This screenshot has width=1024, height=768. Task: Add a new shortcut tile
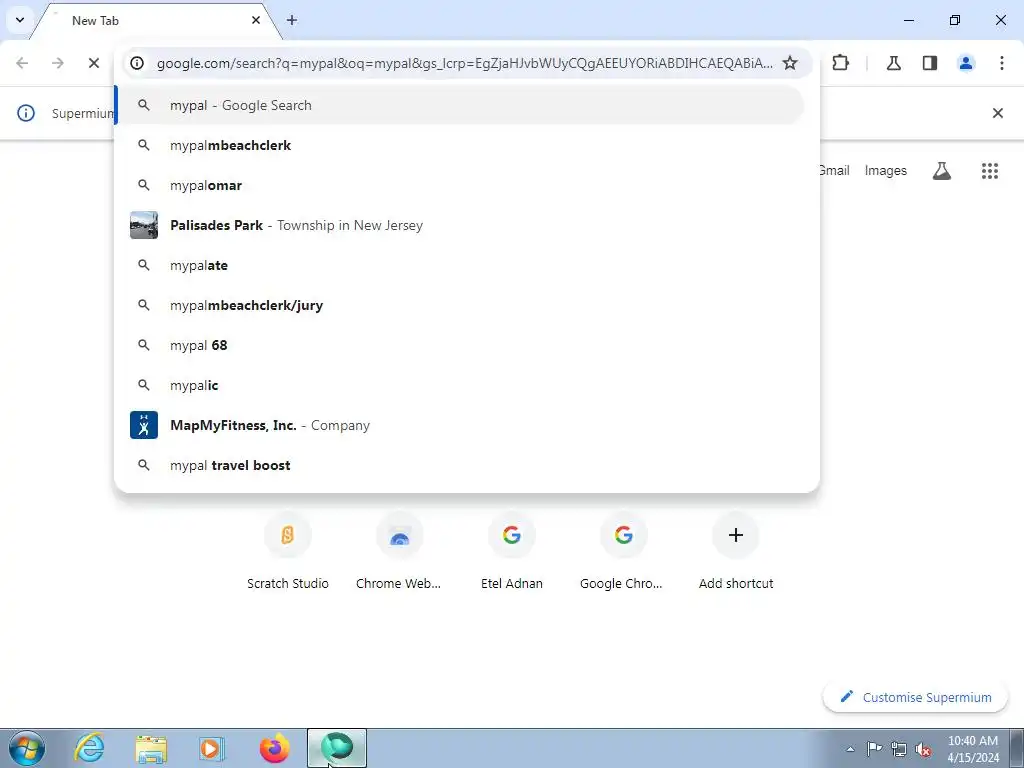(736, 552)
